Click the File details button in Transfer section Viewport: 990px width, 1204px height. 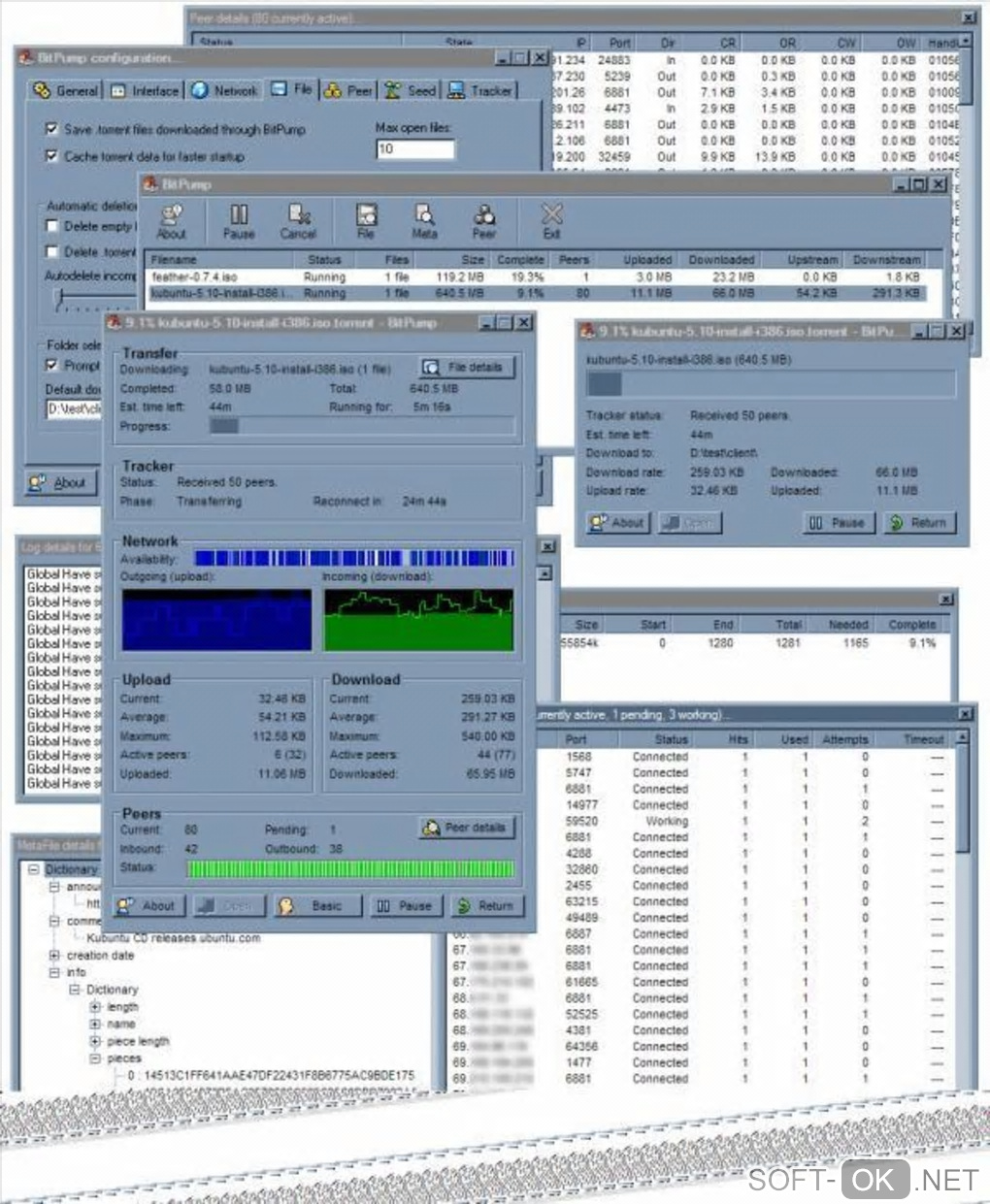pos(465,368)
